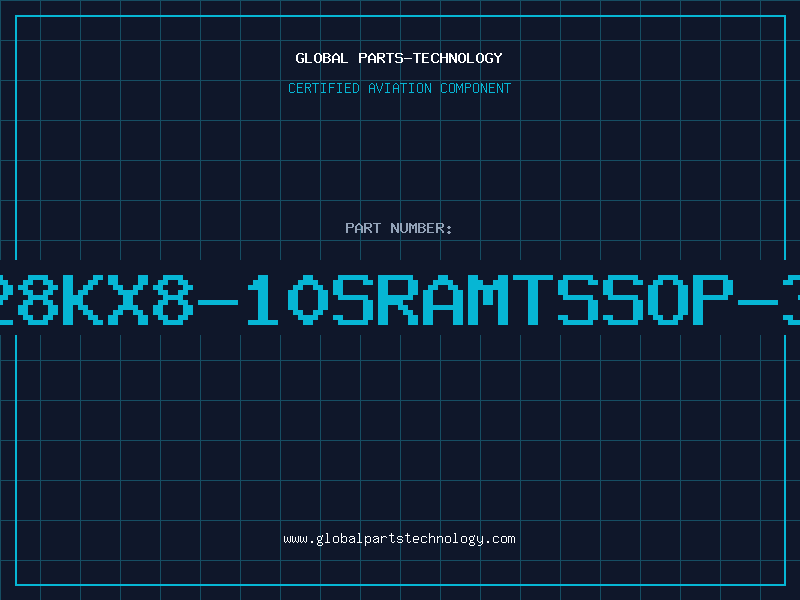
Task: Select the digits 10 in the part number
Action: [x=287, y=299]
